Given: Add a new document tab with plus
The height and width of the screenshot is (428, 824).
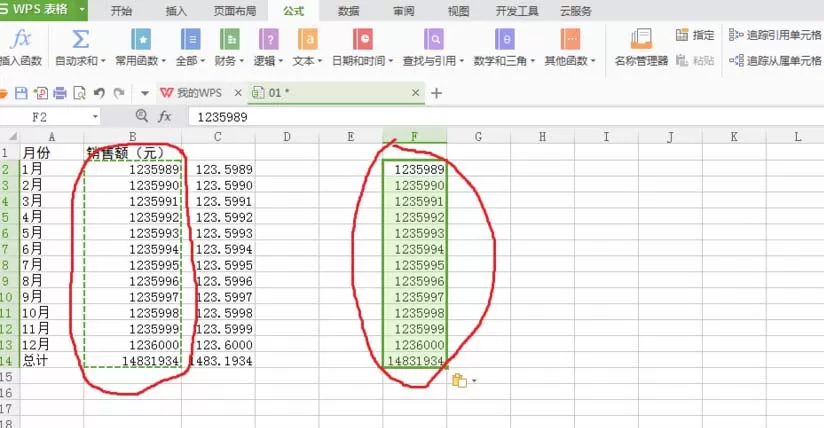Looking at the screenshot, I should [x=436, y=94].
